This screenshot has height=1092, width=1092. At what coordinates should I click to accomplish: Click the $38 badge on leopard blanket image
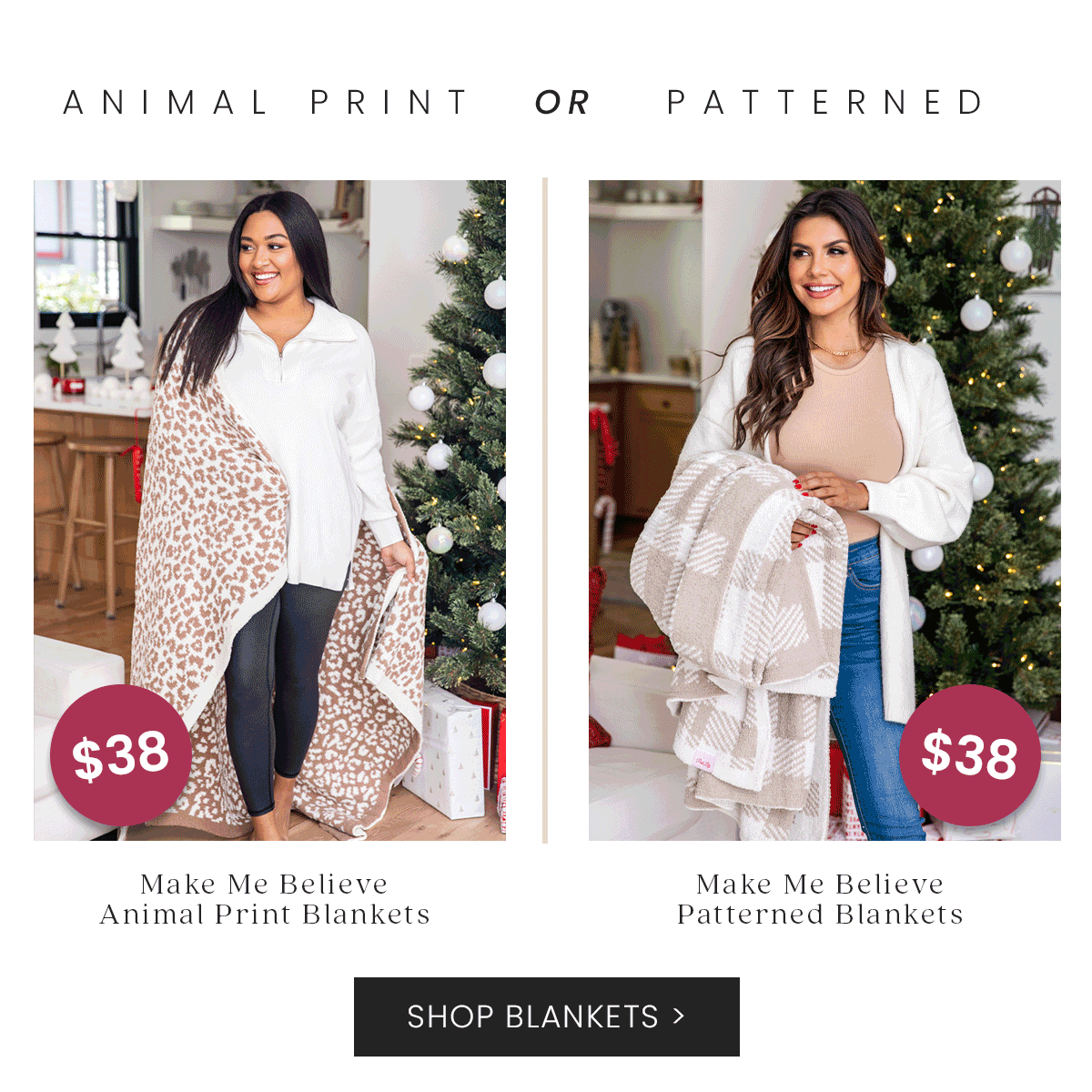coord(120,755)
